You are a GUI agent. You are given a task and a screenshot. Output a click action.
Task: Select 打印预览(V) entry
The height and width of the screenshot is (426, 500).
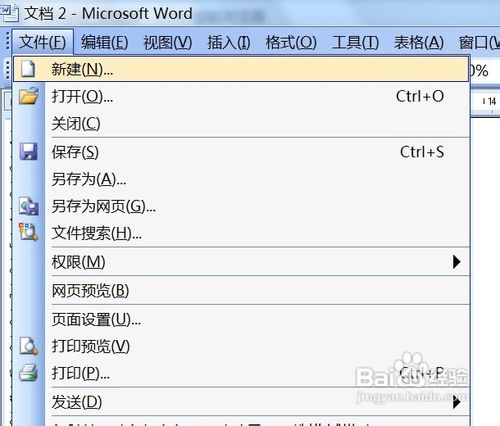241,346
